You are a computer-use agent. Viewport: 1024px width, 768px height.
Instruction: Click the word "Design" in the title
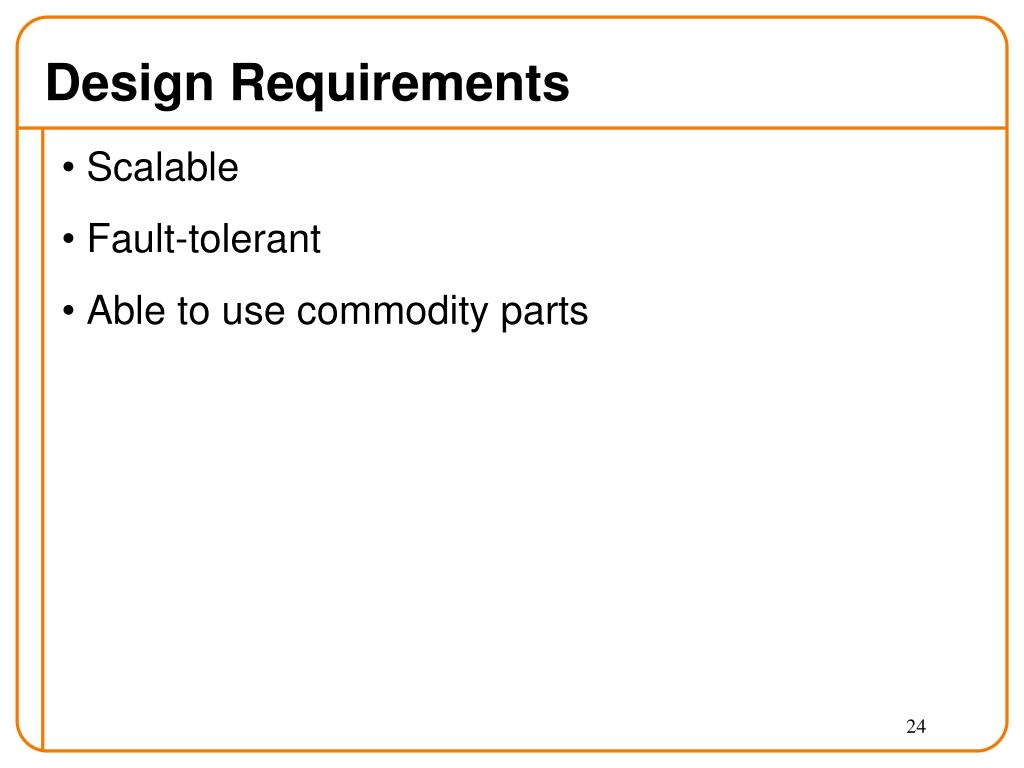point(130,84)
